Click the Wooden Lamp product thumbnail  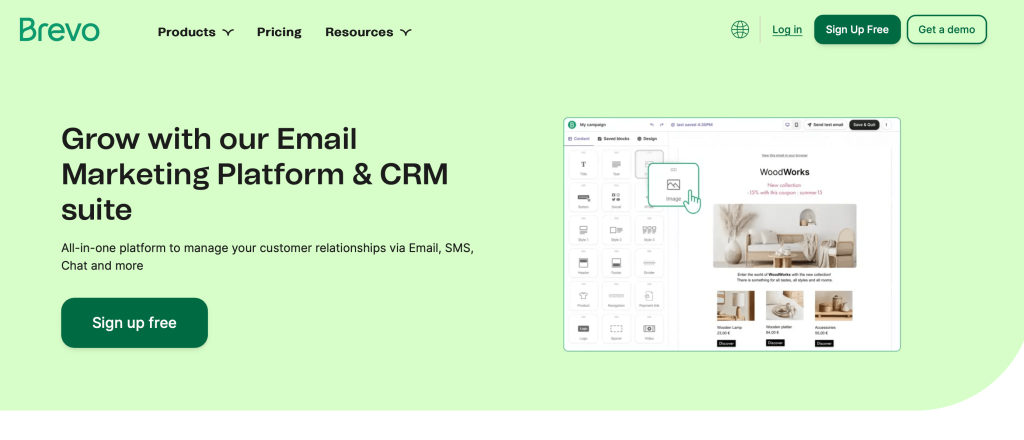click(x=735, y=306)
